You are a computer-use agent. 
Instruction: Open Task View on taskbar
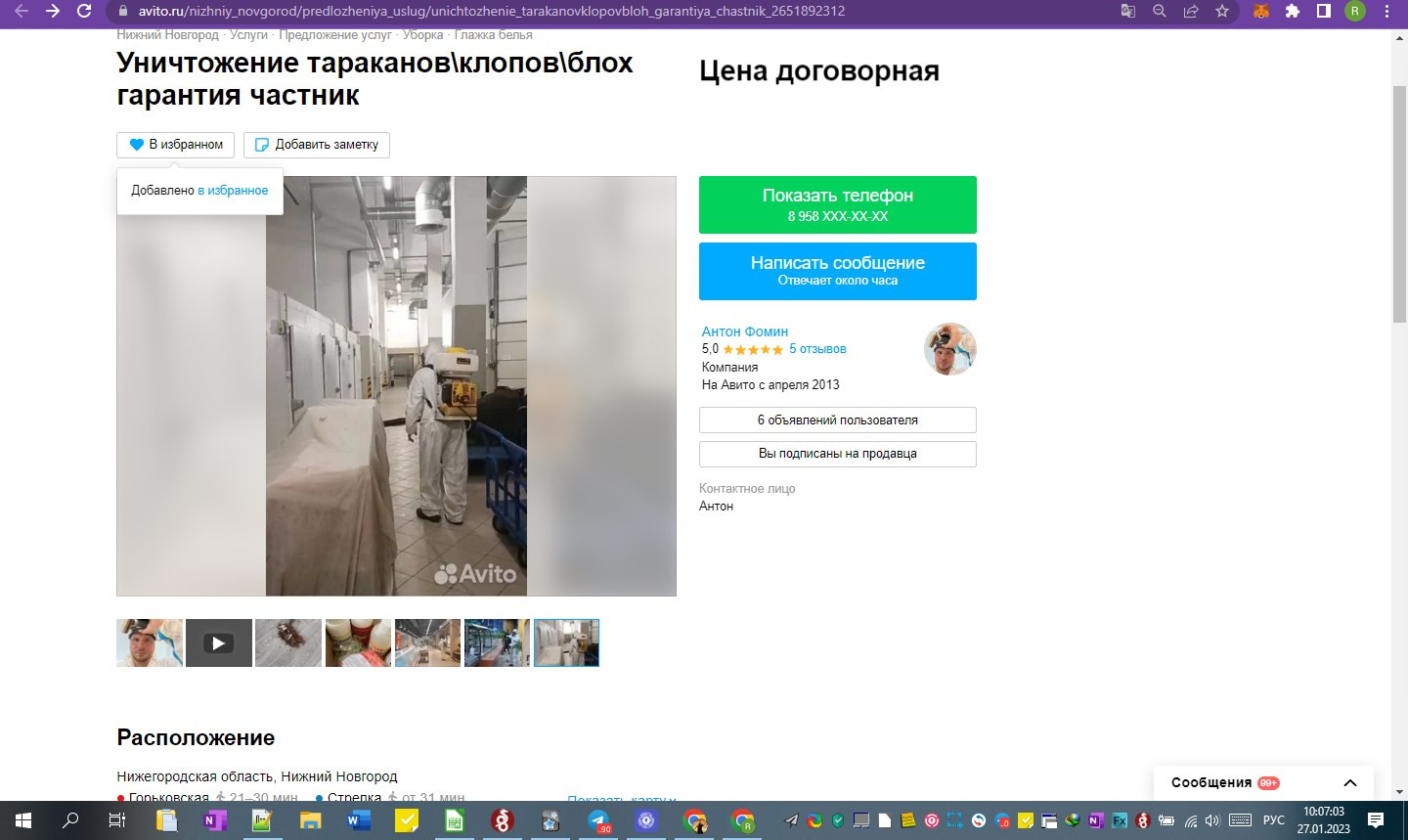point(117,820)
